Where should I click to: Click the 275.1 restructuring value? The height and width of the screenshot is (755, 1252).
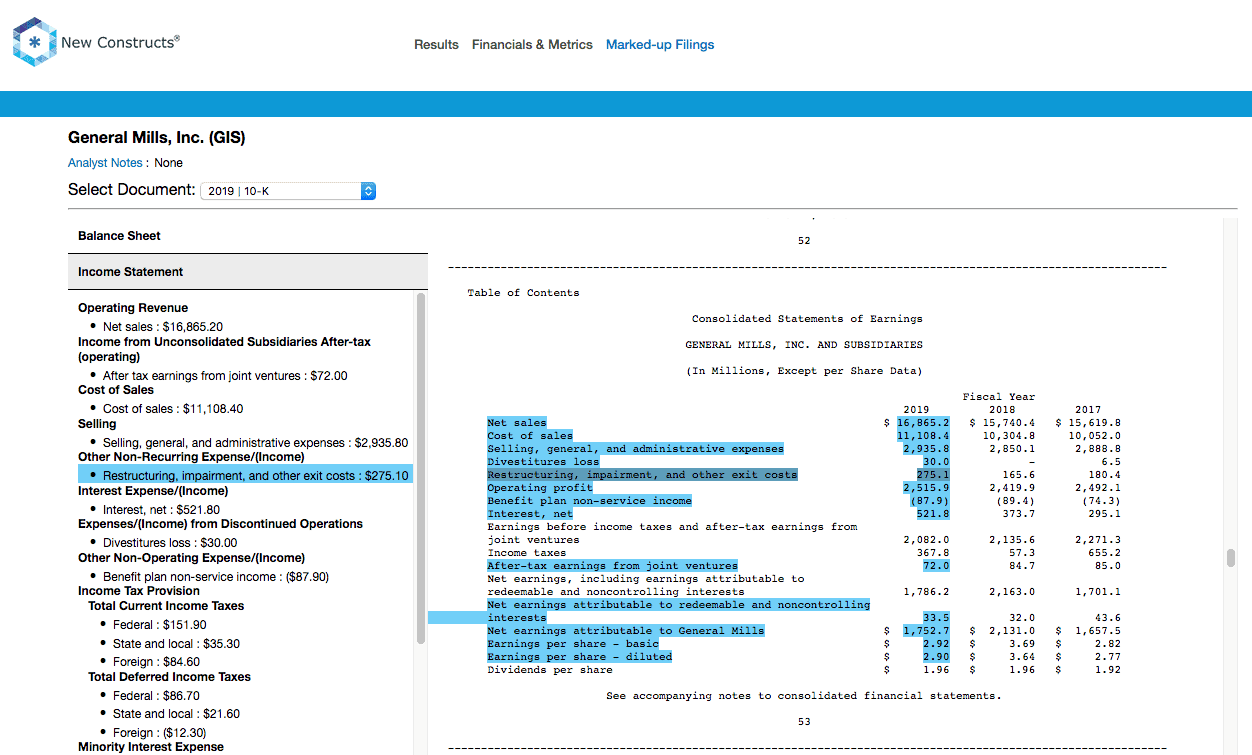click(933, 475)
